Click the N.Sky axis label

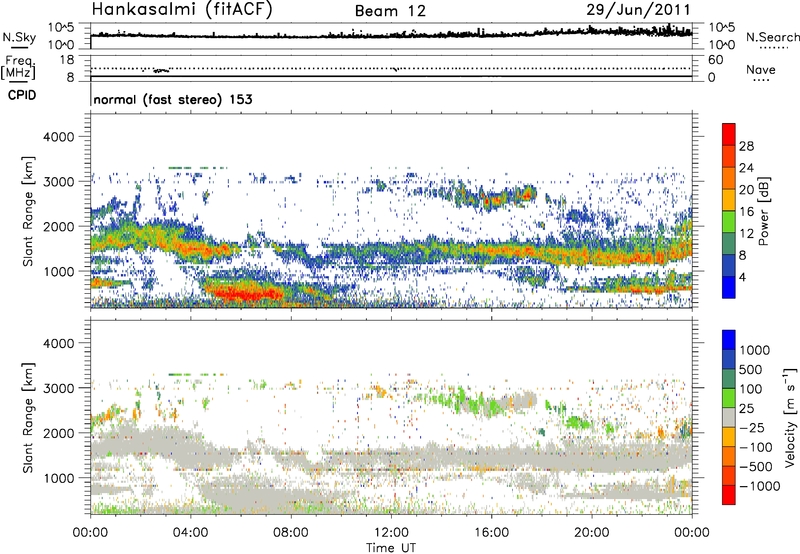pos(19,38)
